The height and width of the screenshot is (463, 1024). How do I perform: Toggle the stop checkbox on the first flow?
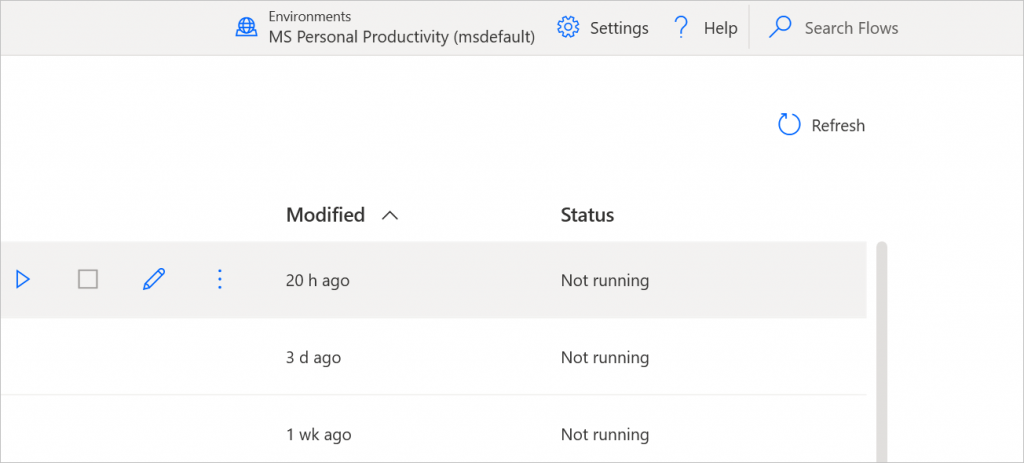[x=88, y=280]
